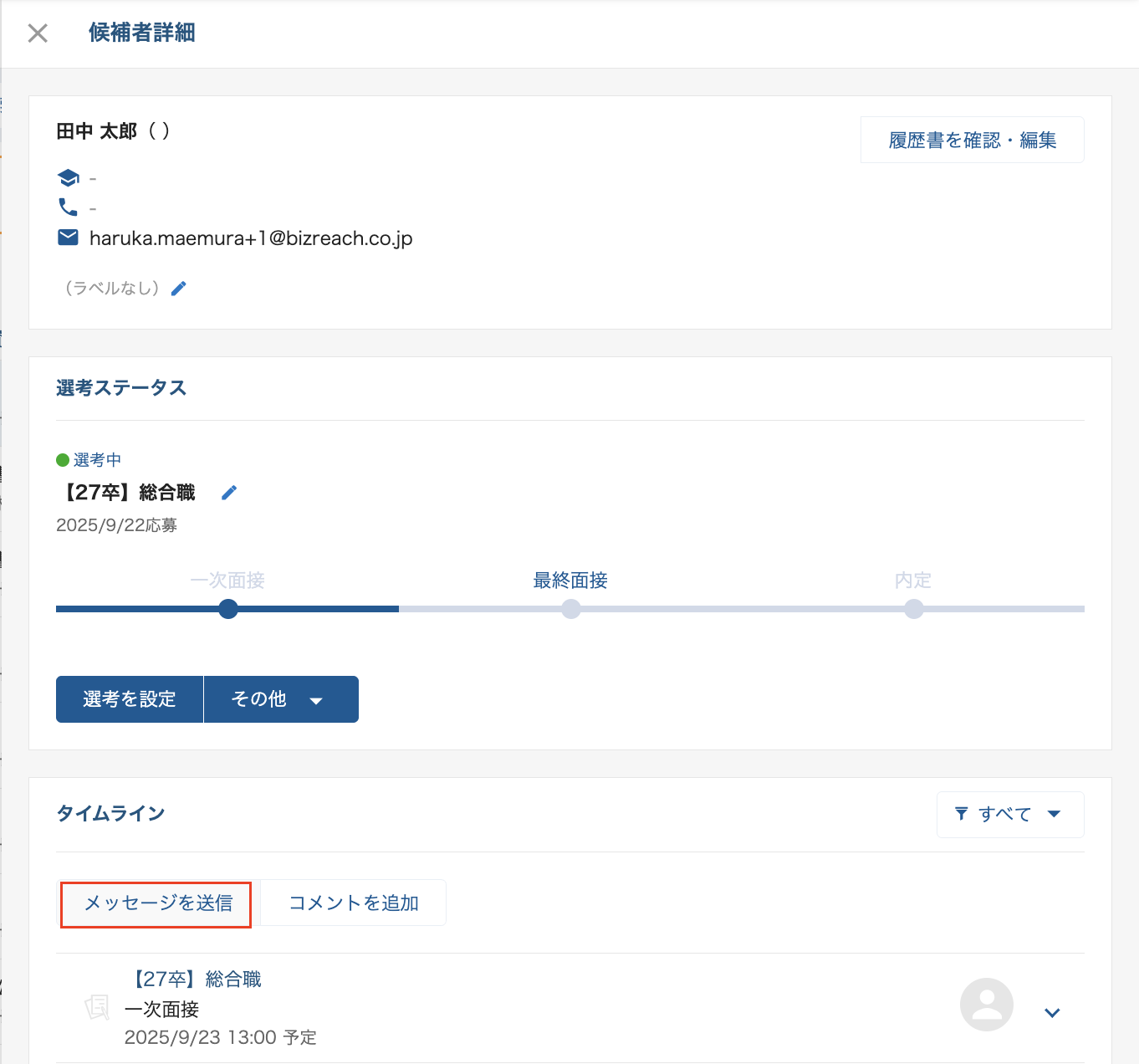Open the 【27卒】総合職 link in timeline

point(197,980)
